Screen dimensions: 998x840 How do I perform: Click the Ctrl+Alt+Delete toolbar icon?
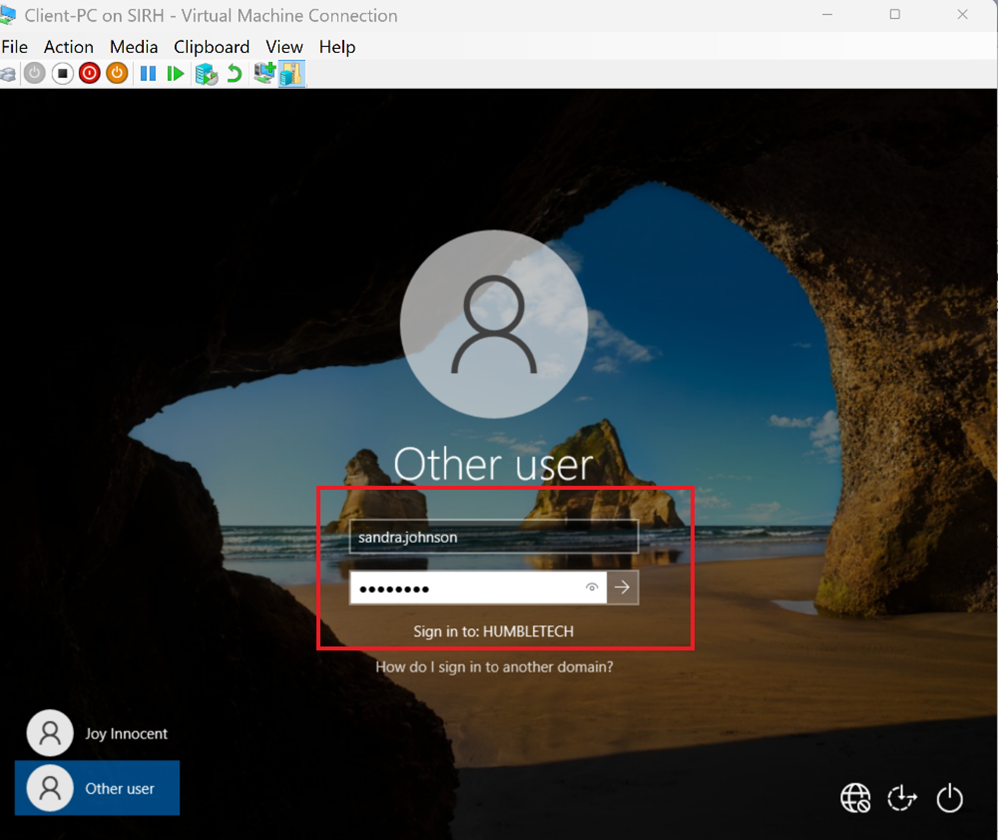point(7,74)
